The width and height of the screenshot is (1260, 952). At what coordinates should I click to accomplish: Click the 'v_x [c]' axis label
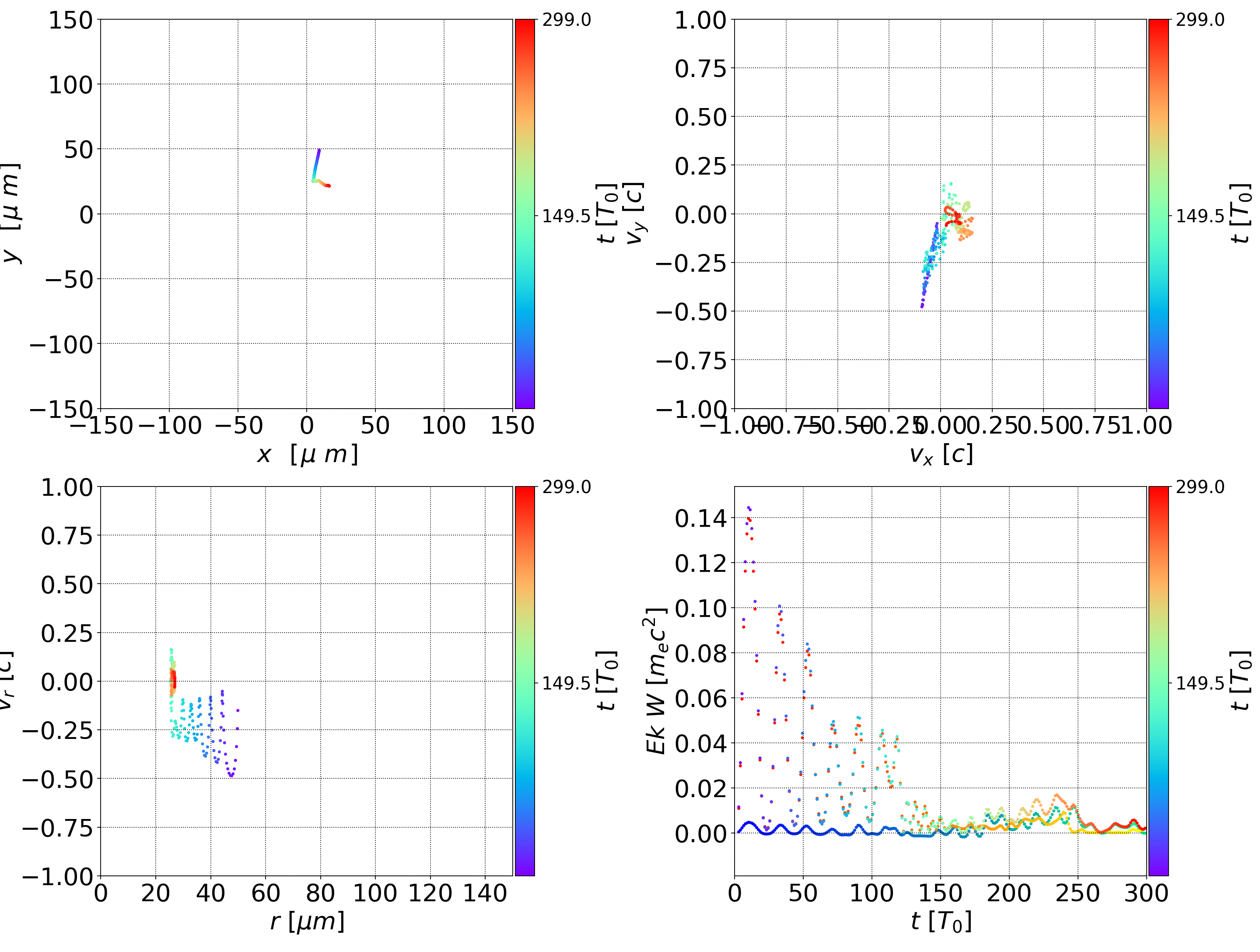point(941,455)
